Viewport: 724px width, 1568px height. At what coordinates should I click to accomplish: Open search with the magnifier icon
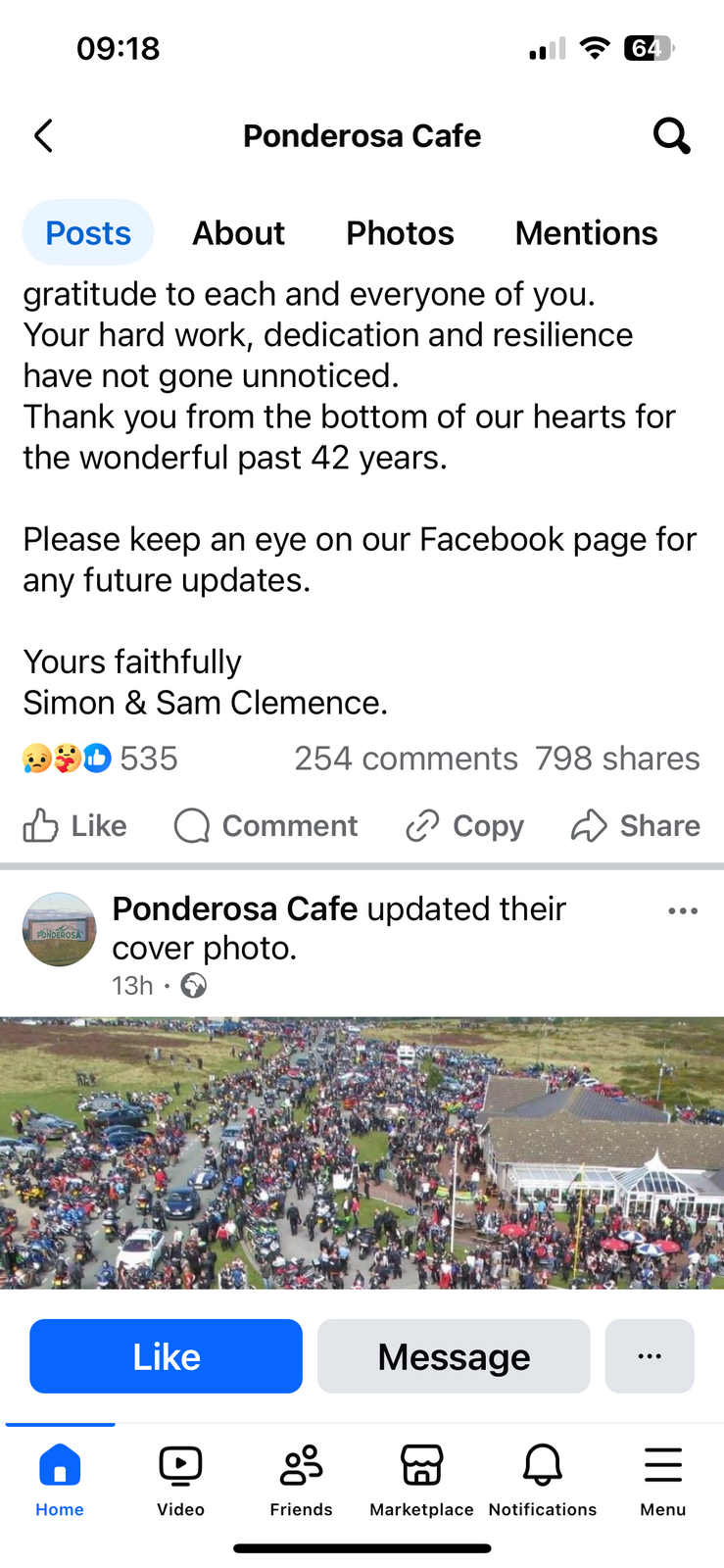coord(671,136)
